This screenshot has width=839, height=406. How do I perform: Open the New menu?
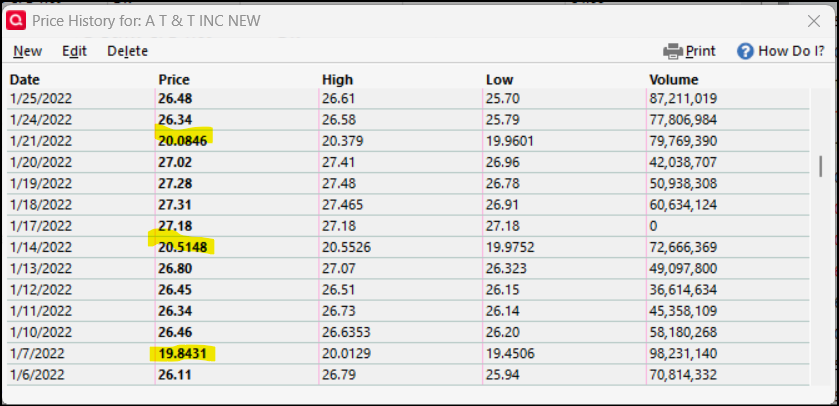(28, 51)
